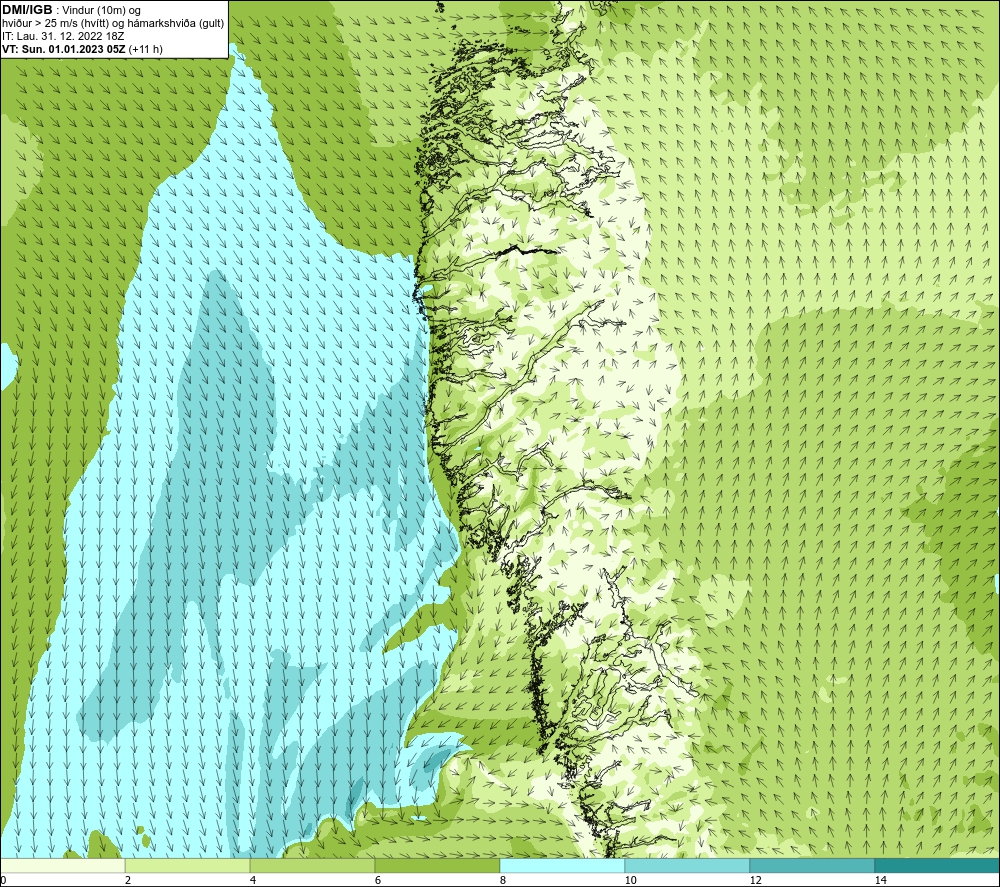Click the 'IT: Lau. 31. 12. 2022 18Z' line
This screenshot has height=887, width=1000.
pos(63,36)
